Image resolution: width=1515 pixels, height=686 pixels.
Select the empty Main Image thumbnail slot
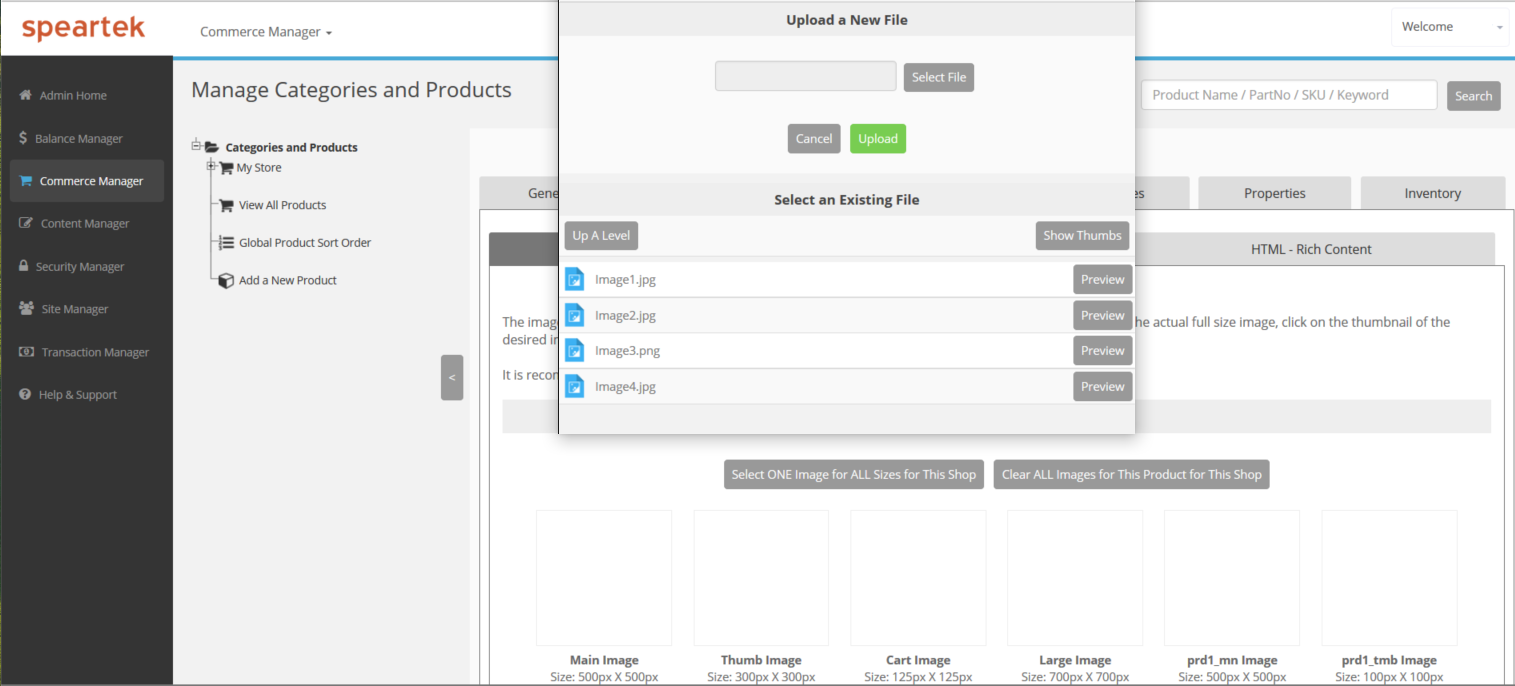(604, 578)
